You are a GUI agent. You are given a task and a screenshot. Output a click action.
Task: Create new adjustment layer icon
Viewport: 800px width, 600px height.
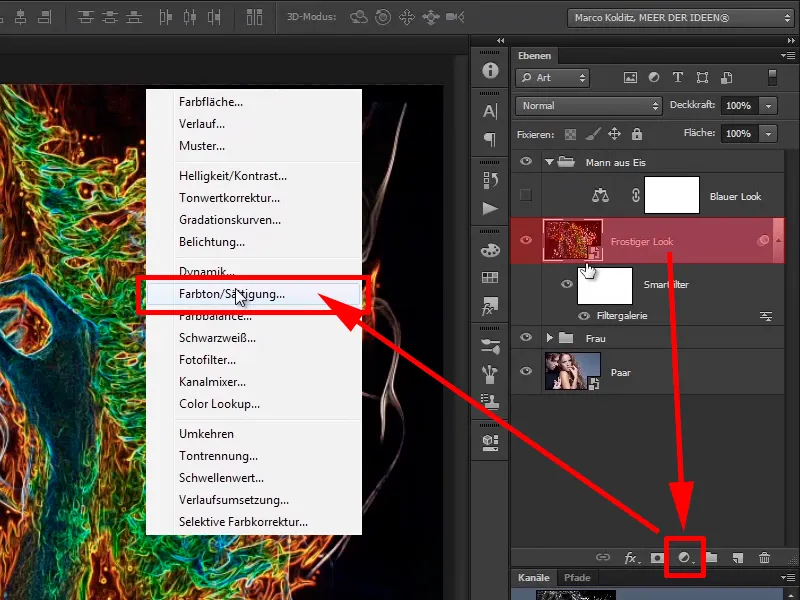(x=685, y=558)
